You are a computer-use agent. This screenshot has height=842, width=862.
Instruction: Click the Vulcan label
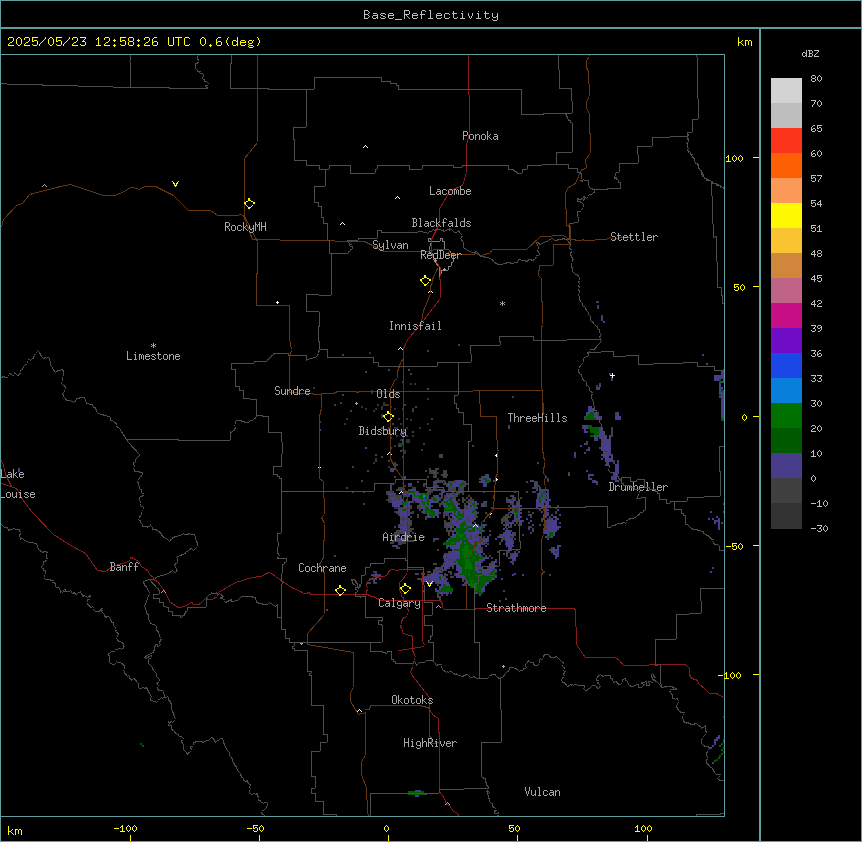(543, 792)
